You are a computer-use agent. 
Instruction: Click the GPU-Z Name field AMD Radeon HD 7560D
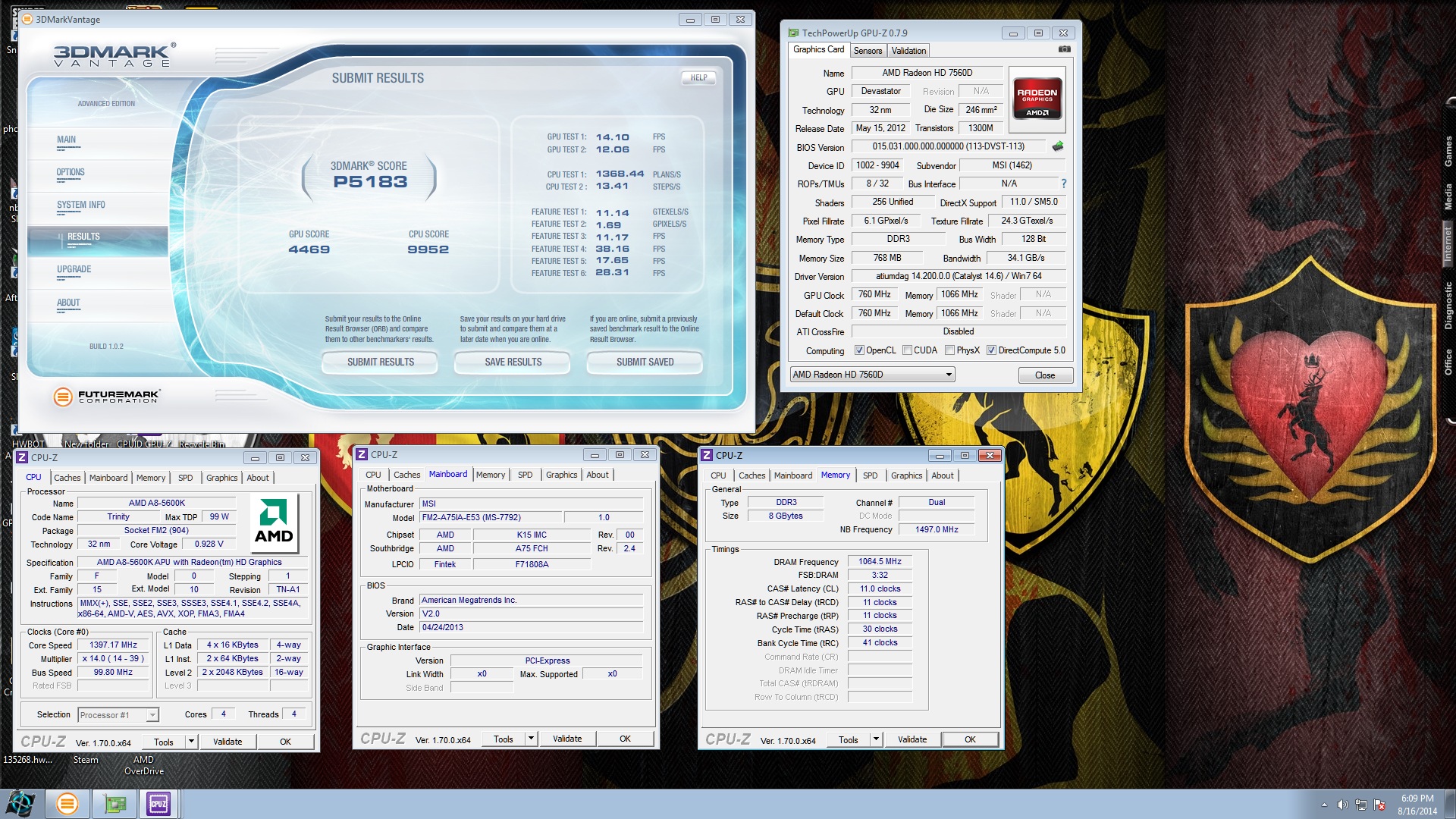click(x=927, y=73)
